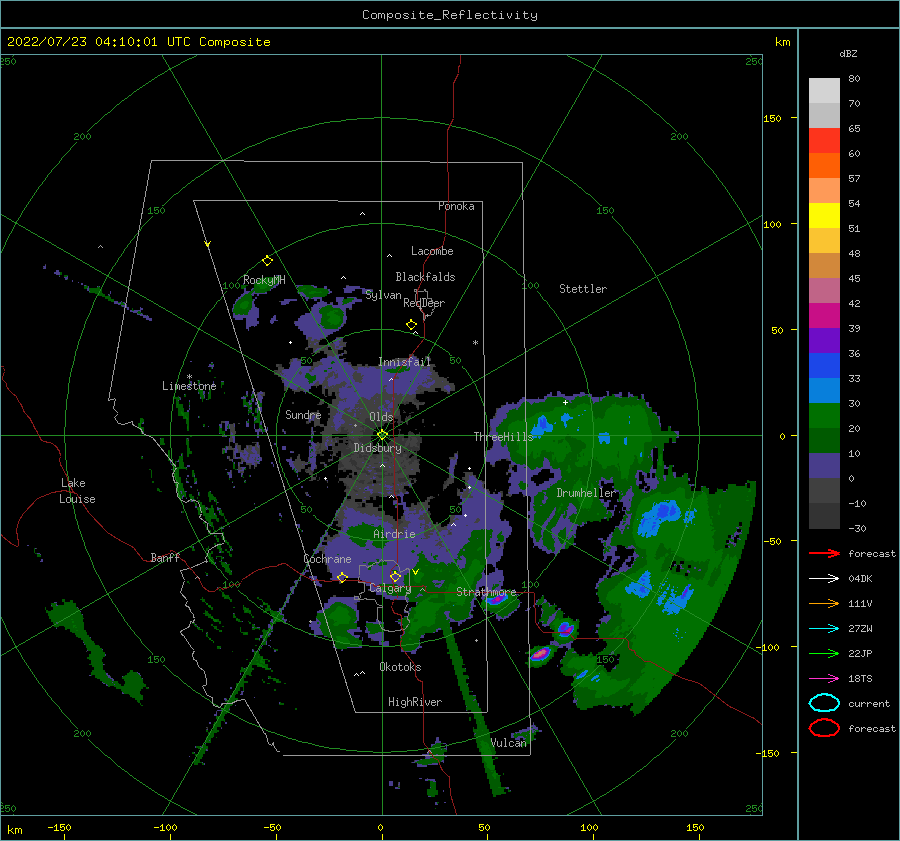
Task: Click the yellow radar site marker at Olds
Action: [382, 435]
